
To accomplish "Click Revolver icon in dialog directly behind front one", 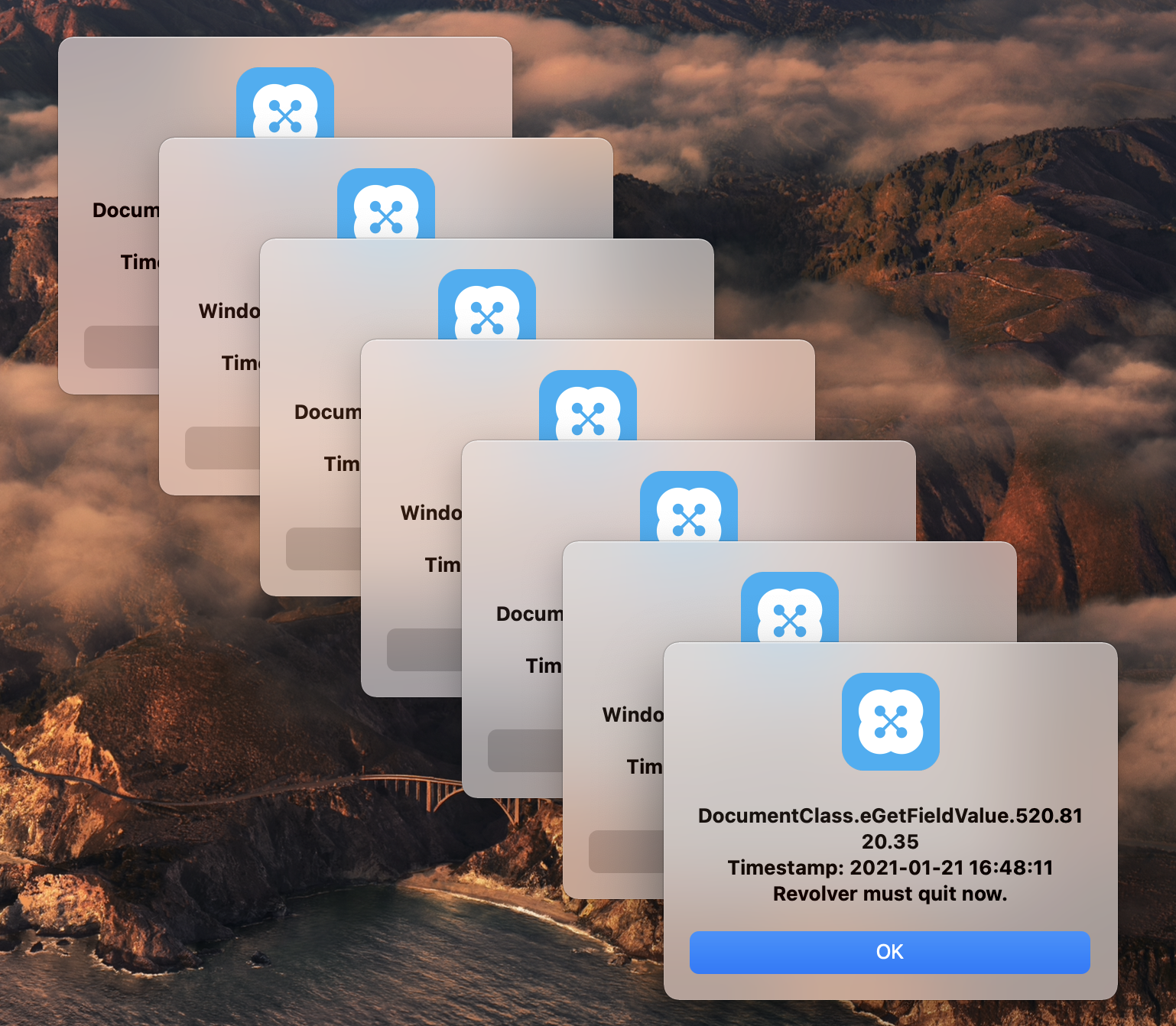I will pos(789,608).
